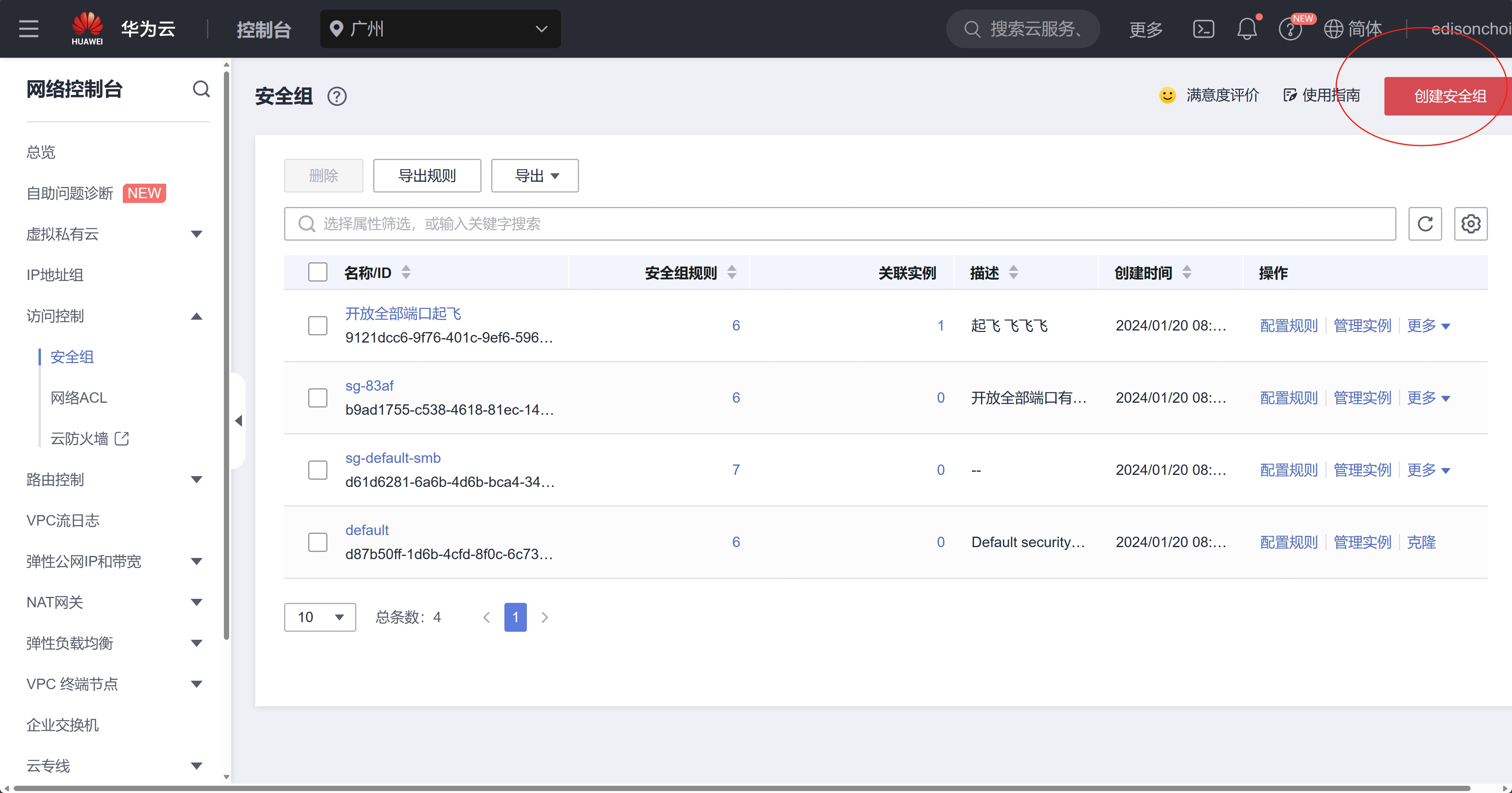The height and width of the screenshot is (793, 1512).
Task: Sort by security group rules column arrows
Action: coord(732,272)
